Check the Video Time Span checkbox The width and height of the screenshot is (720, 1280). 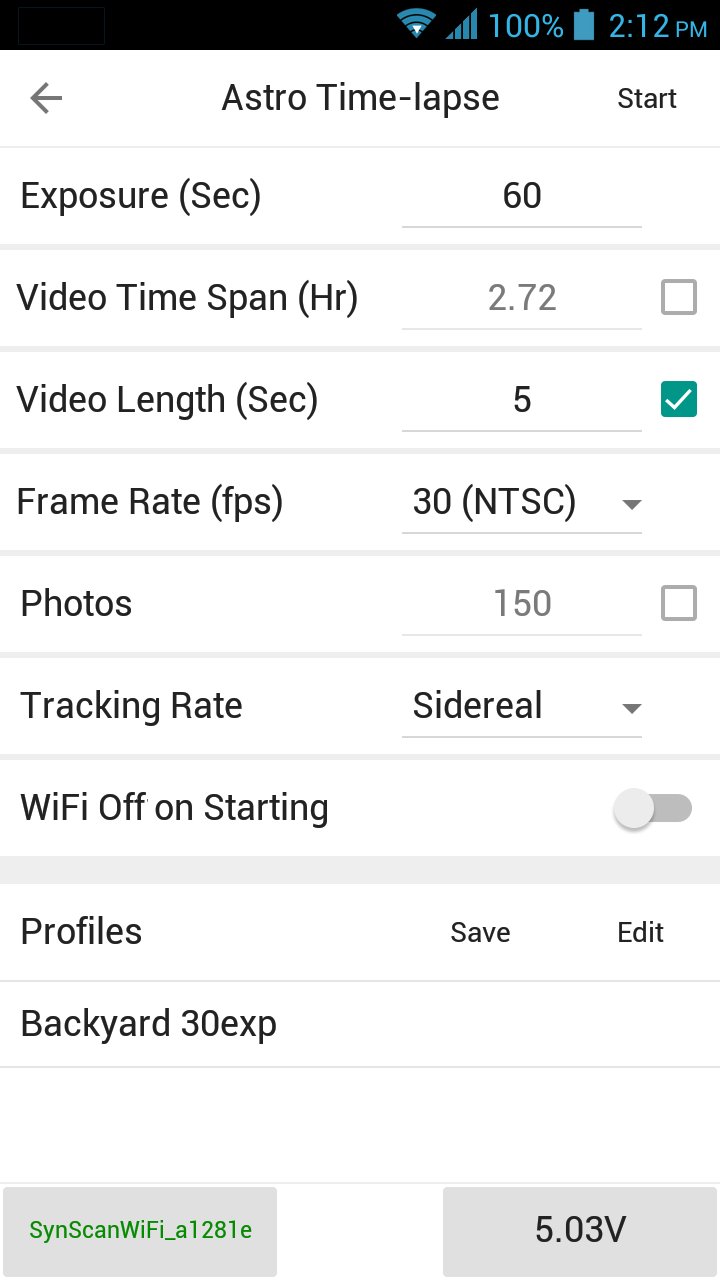pyautogui.click(x=679, y=297)
